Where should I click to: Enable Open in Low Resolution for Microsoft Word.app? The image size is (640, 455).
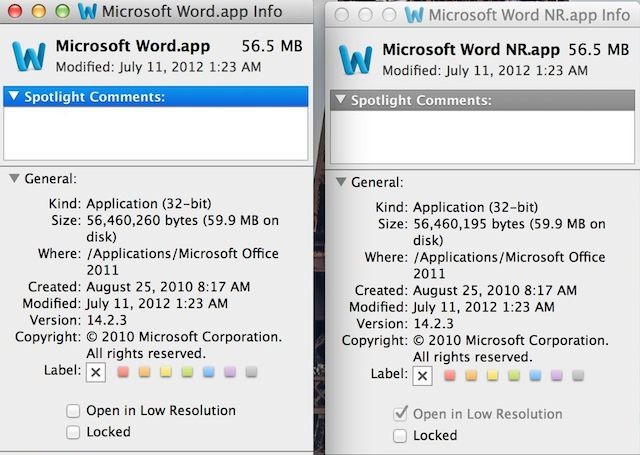pyautogui.click(x=73, y=411)
